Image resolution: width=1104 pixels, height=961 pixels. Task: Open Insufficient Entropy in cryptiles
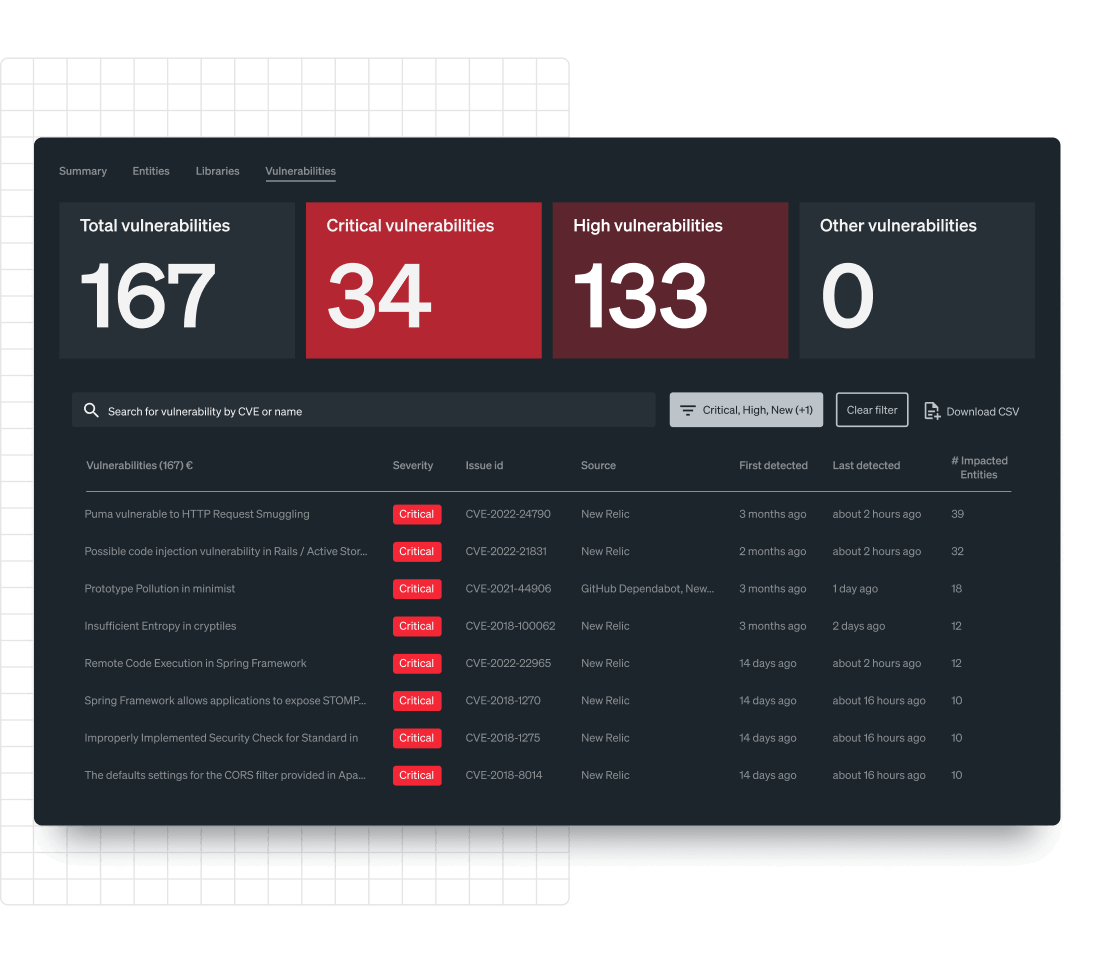[161, 626]
